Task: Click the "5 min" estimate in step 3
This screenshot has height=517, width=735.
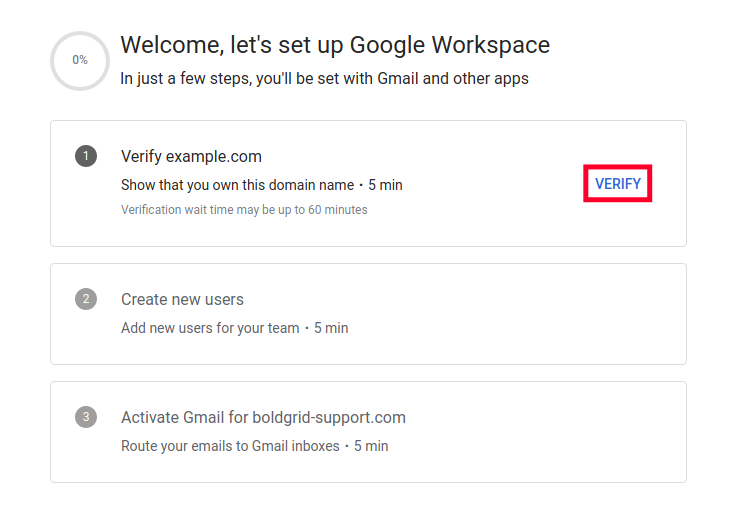Action: [371, 446]
